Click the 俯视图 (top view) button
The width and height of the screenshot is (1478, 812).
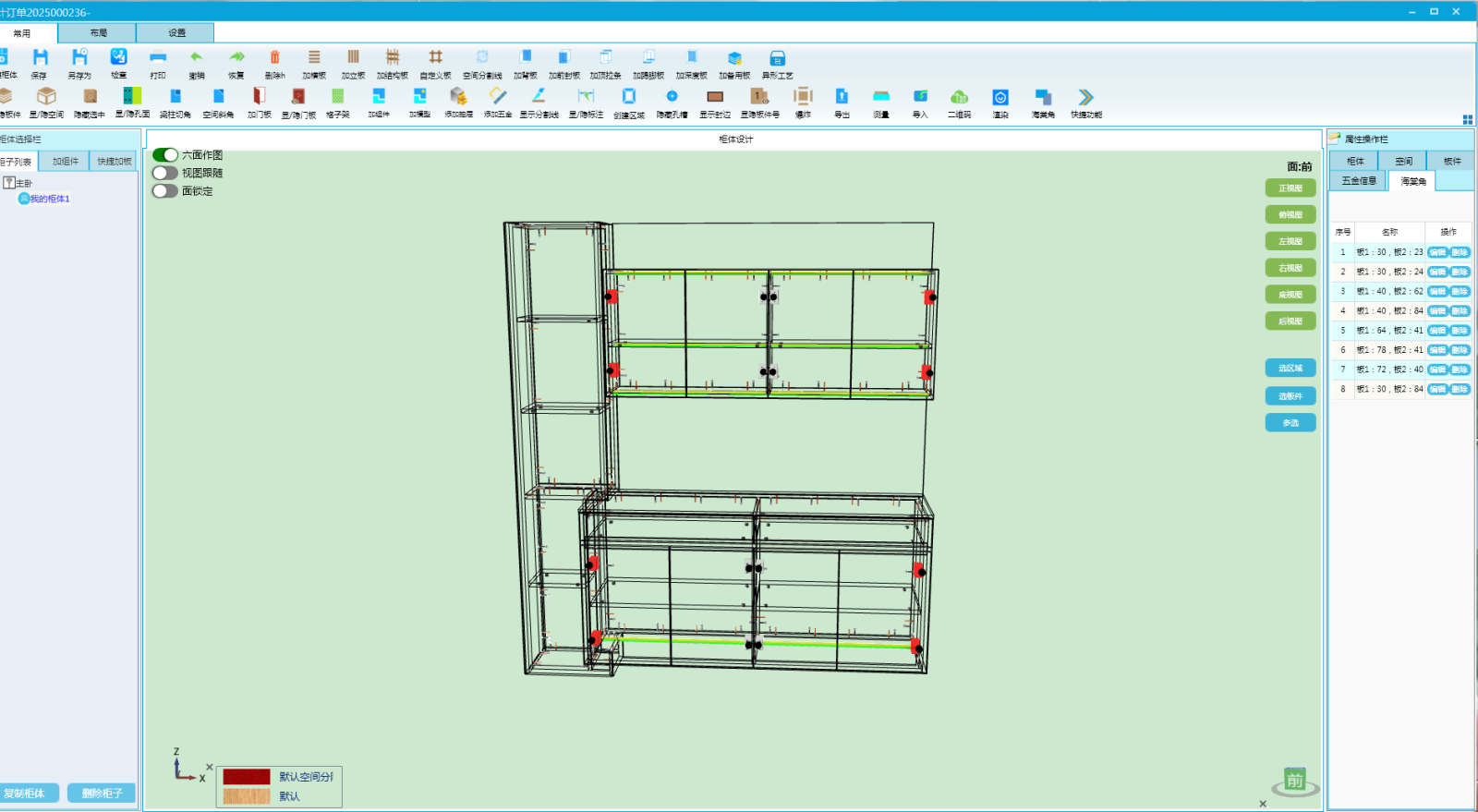[x=1290, y=214]
